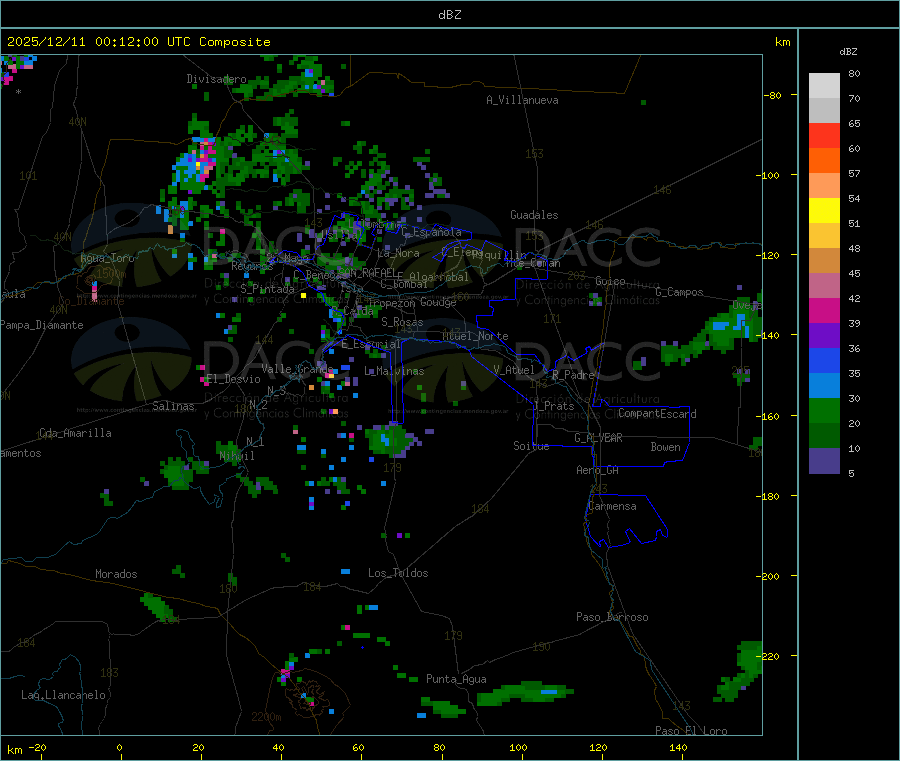The height and width of the screenshot is (761, 900).
Task: Click the L_Malvinas map label
Action: (394, 371)
